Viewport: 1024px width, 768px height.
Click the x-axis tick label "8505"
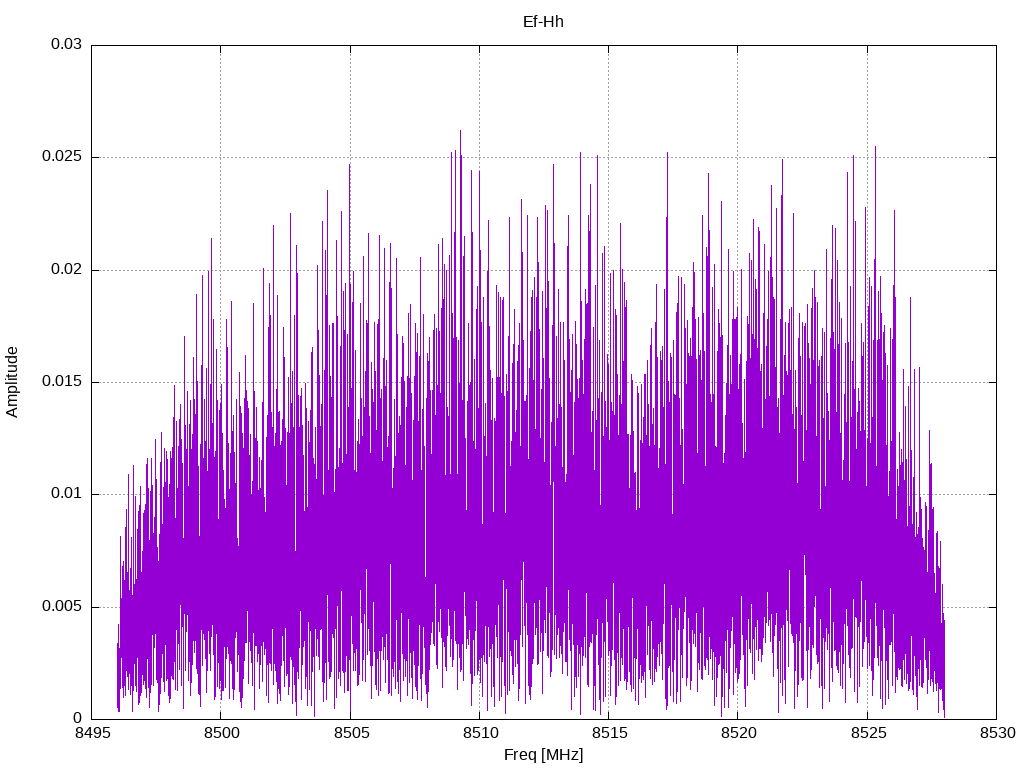tap(351, 733)
